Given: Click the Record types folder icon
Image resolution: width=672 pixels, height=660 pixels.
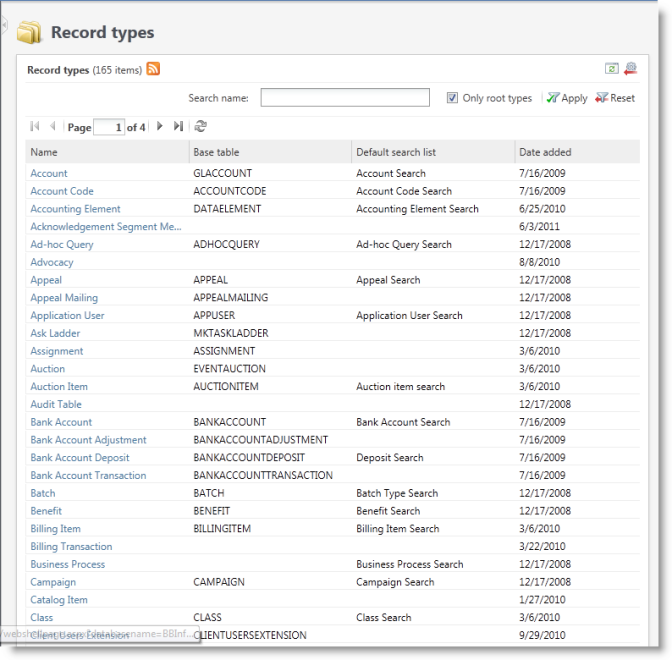Looking at the screenshot, I should 30,33.
